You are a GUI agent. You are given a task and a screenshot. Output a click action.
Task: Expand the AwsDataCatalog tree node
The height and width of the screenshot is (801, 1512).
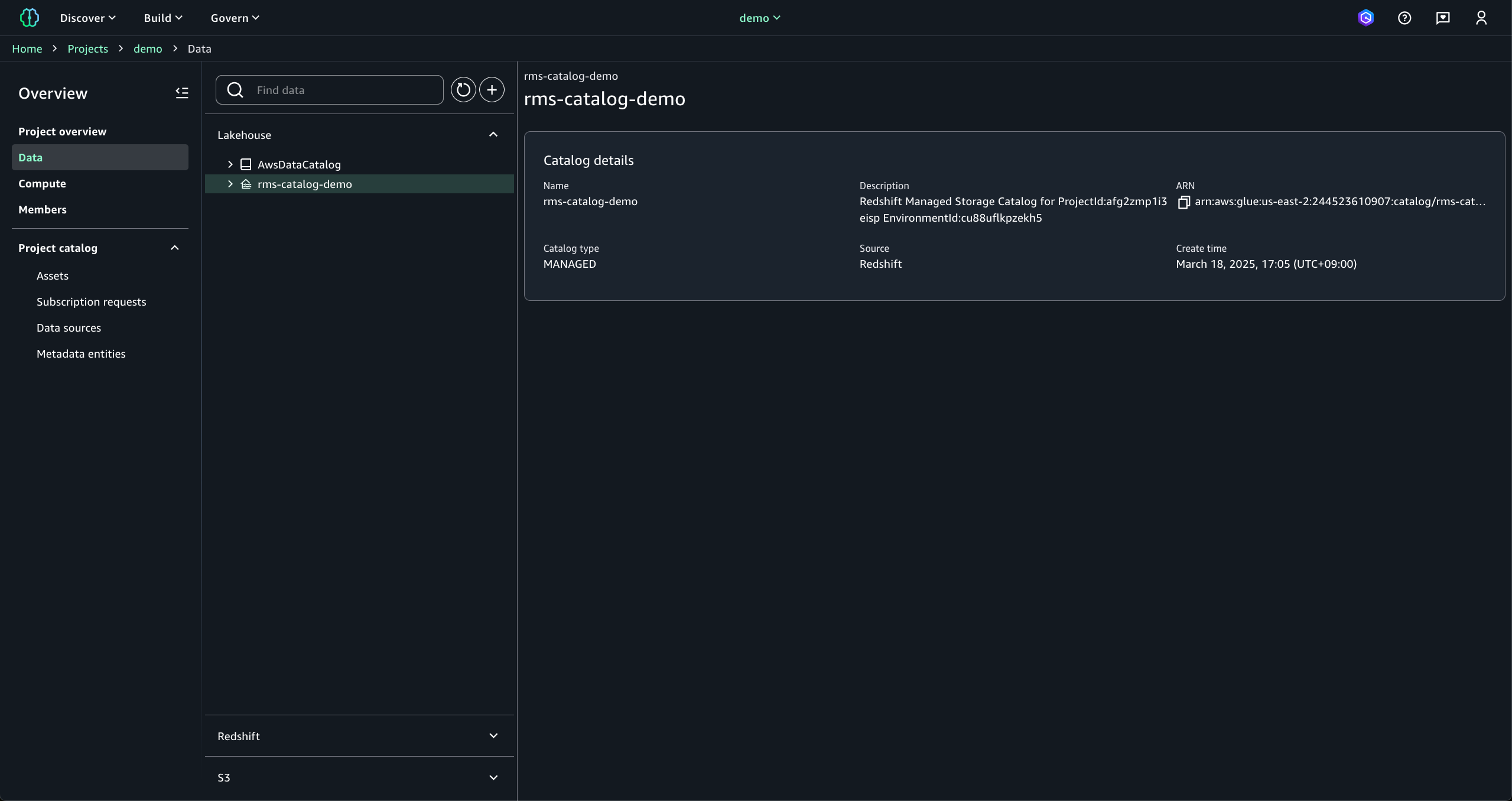tap(230, 164)
